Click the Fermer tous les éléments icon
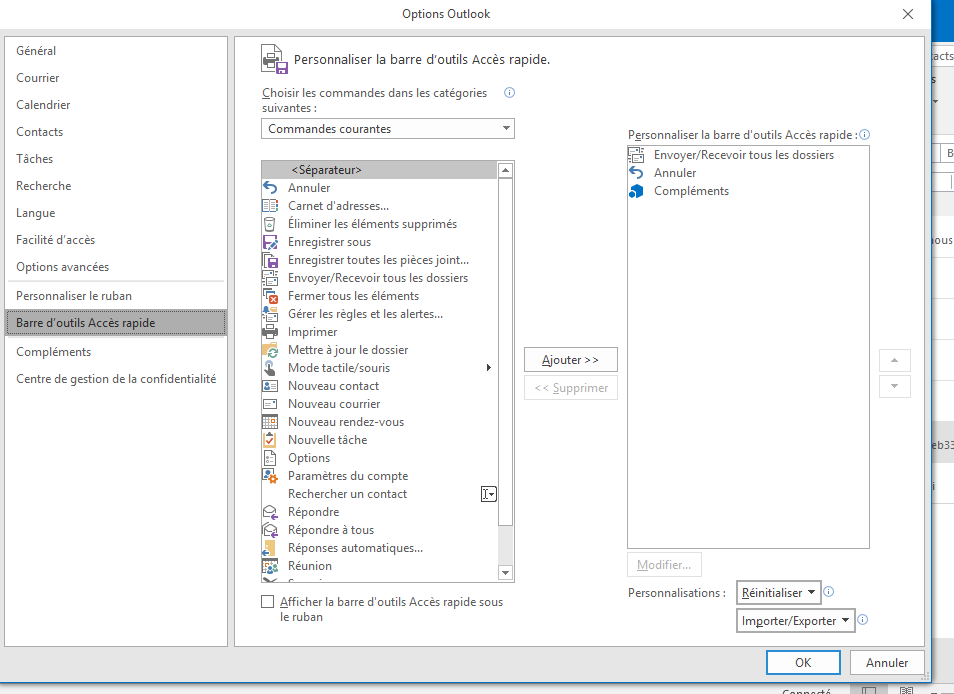Viewport: 954px width, 694px height. click(270, 296)
